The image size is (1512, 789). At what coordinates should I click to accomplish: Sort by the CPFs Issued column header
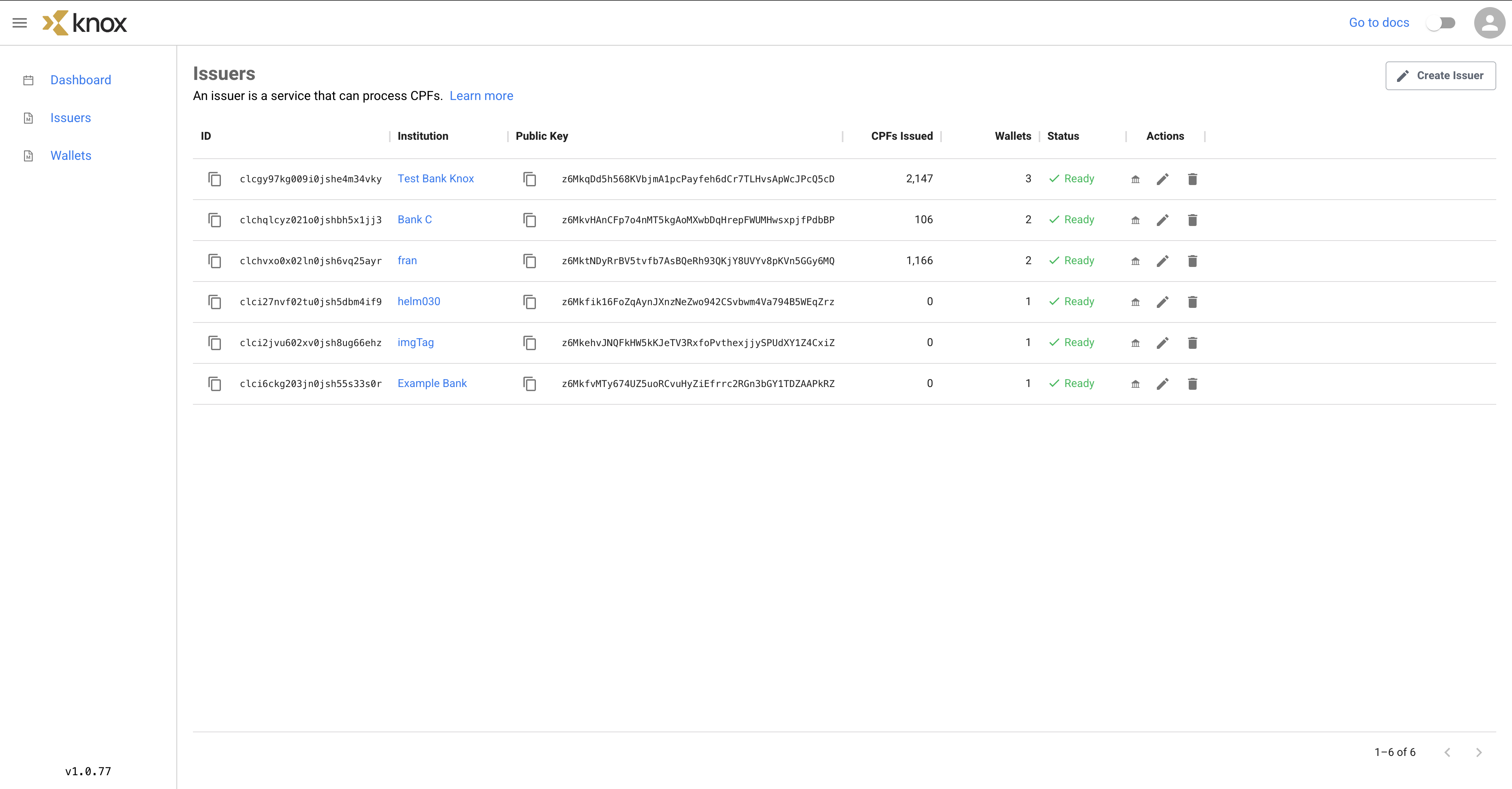point(902,136)
